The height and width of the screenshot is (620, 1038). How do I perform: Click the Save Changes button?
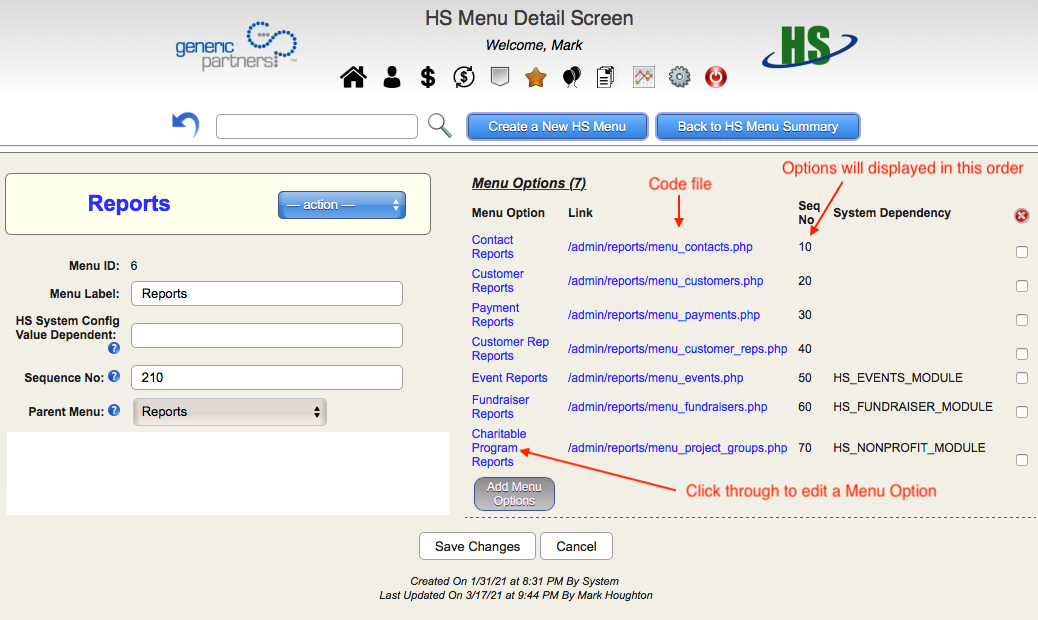pyautogui.click(x=477, y=546)
